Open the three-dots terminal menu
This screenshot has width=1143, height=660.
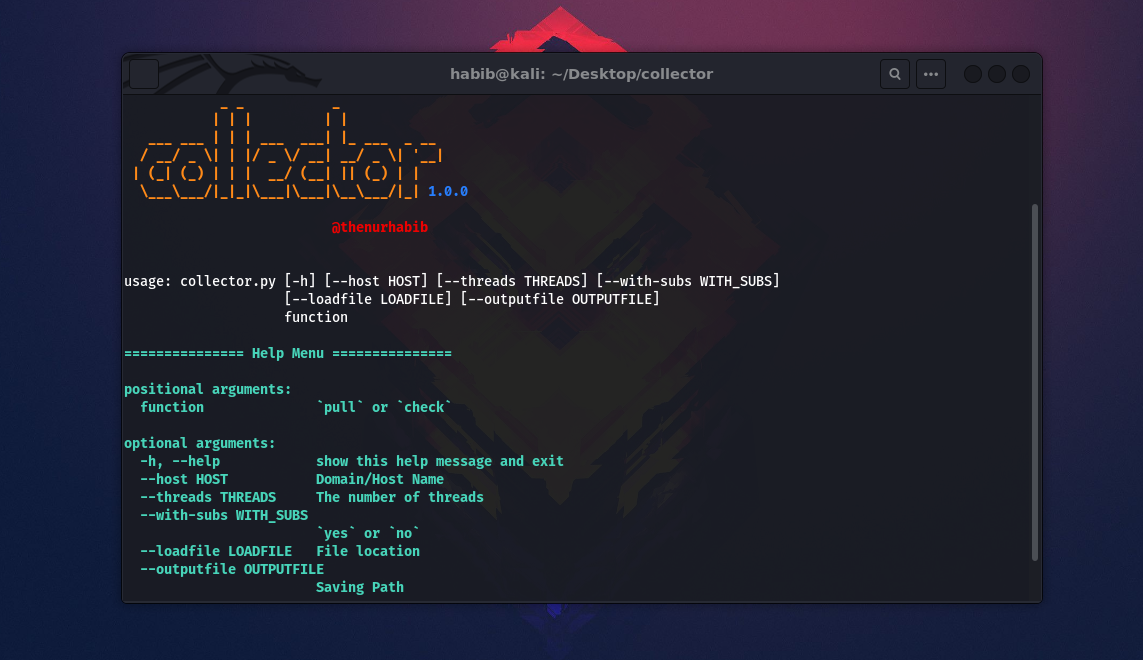[931, 74]
